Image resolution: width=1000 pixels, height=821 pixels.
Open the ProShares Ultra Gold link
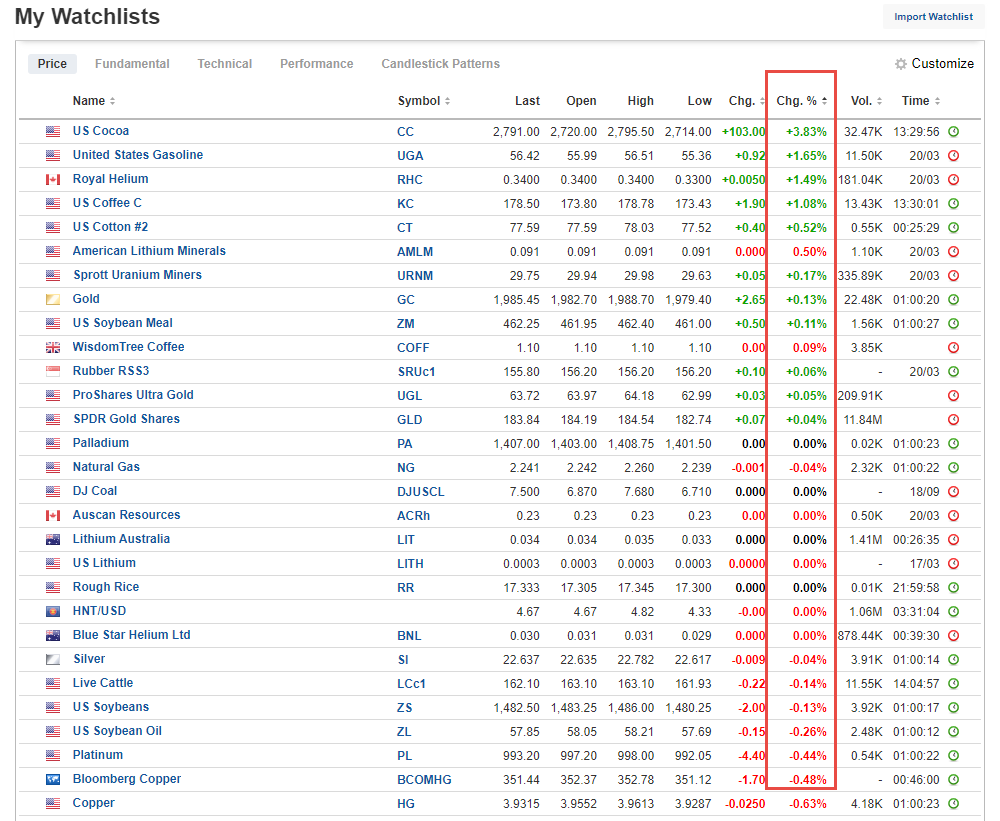(x=133, y=395)
